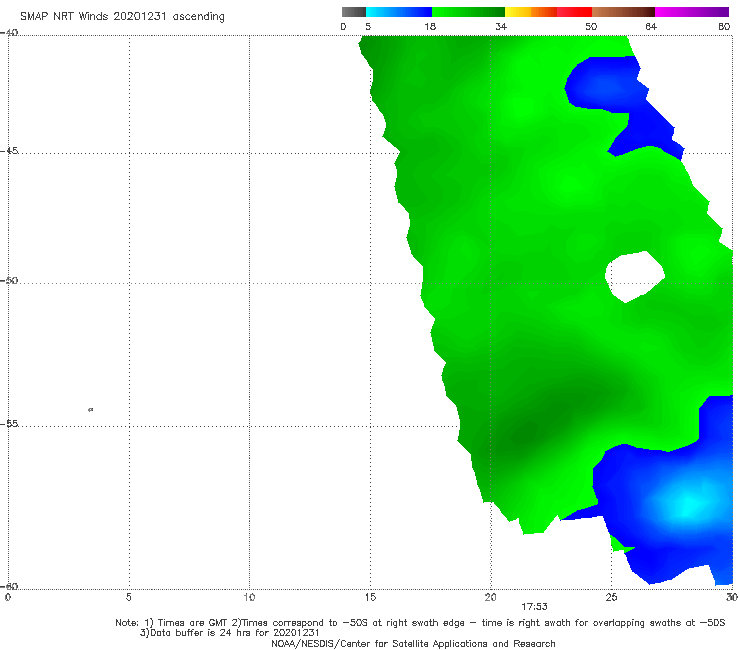
Task: Click the 'SMAP NRT Winds 20201231 ascending' title
Action: click(x=122, y=16)
